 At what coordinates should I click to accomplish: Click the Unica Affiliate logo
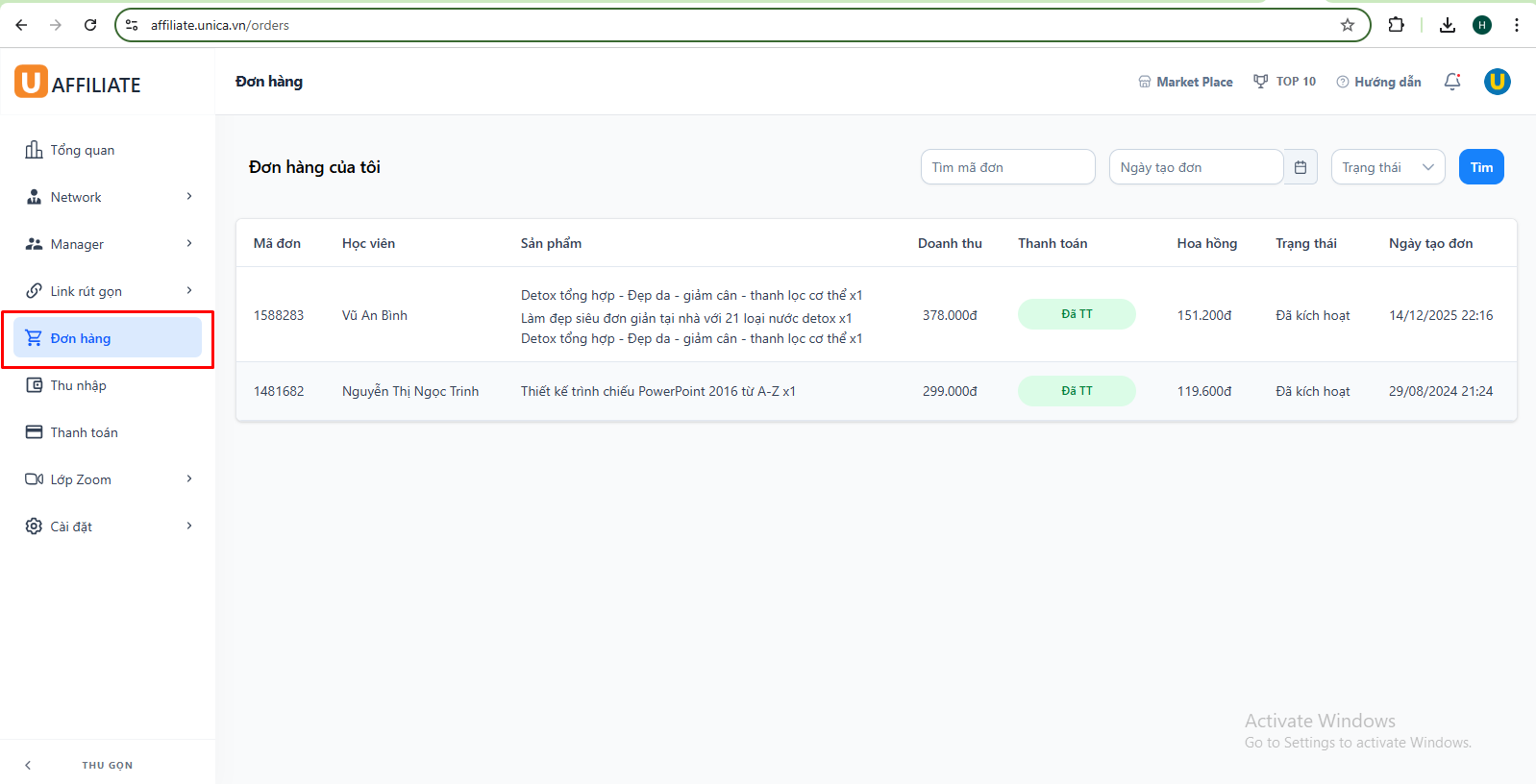(78, 84)
